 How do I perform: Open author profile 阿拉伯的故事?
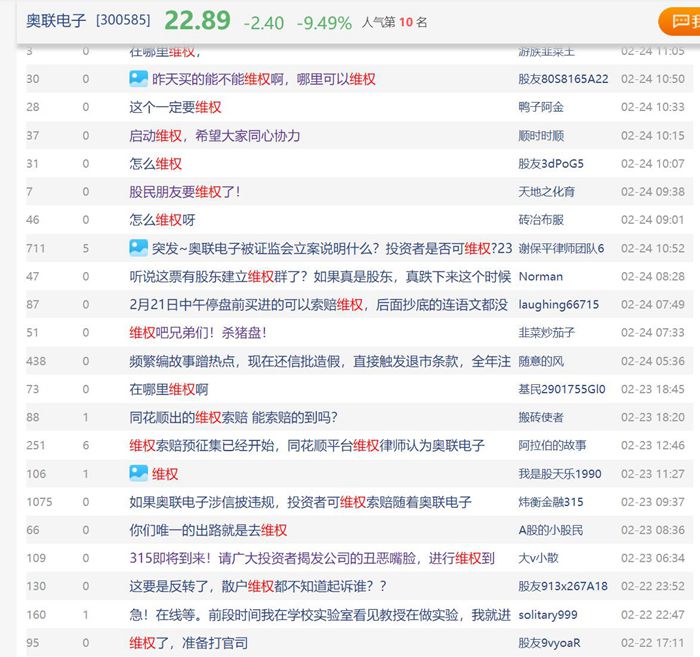tap(552, 445)
